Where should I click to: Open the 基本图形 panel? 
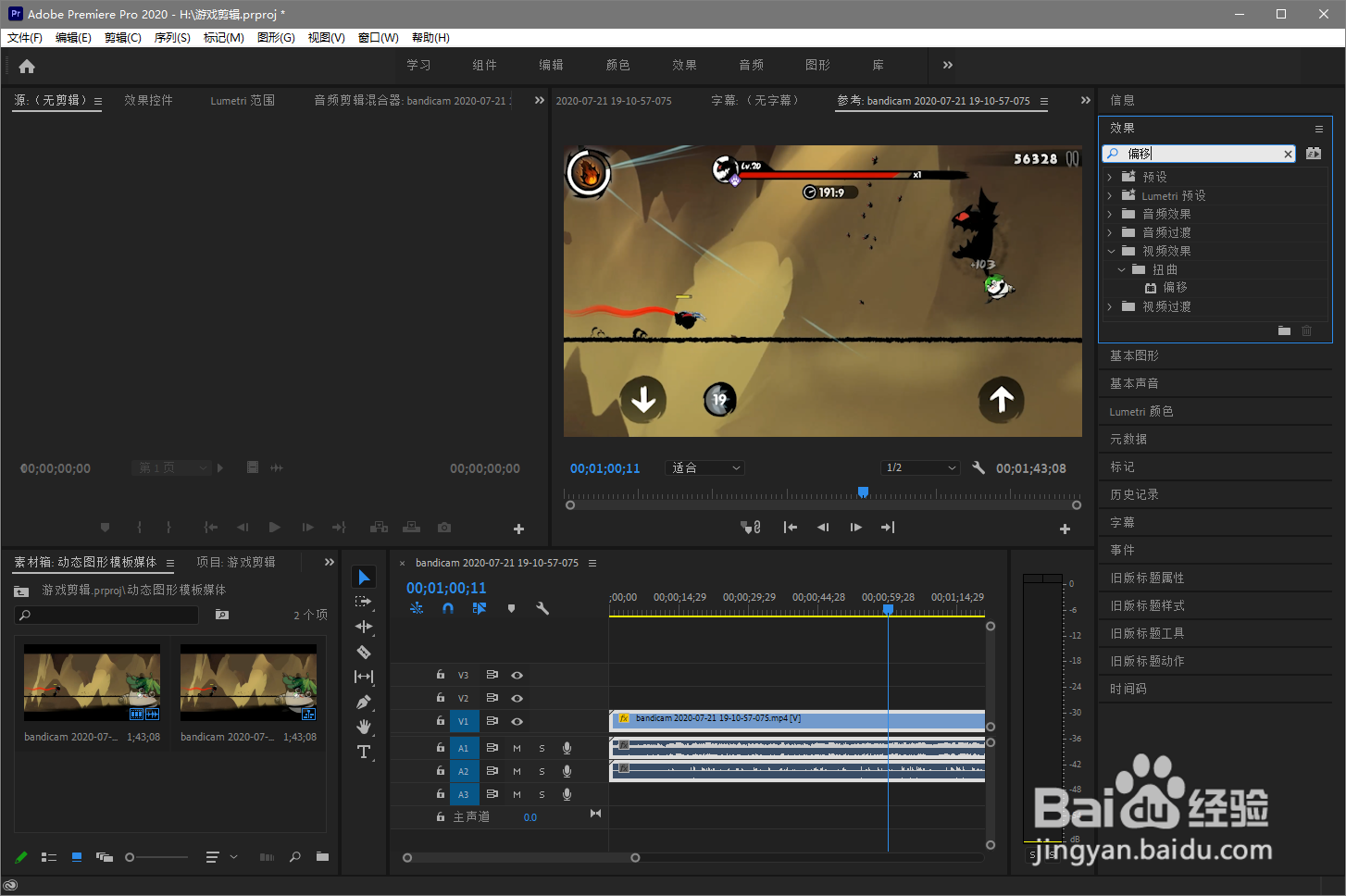click(x=1134, y=355)
